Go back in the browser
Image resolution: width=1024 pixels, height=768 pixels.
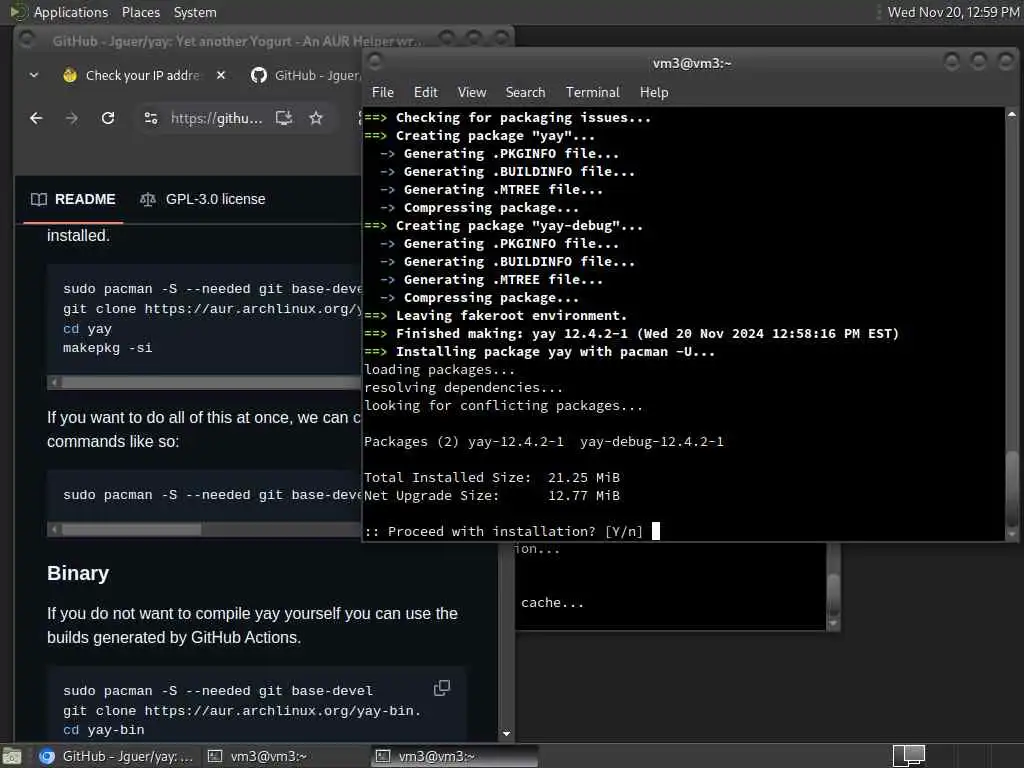36,118
